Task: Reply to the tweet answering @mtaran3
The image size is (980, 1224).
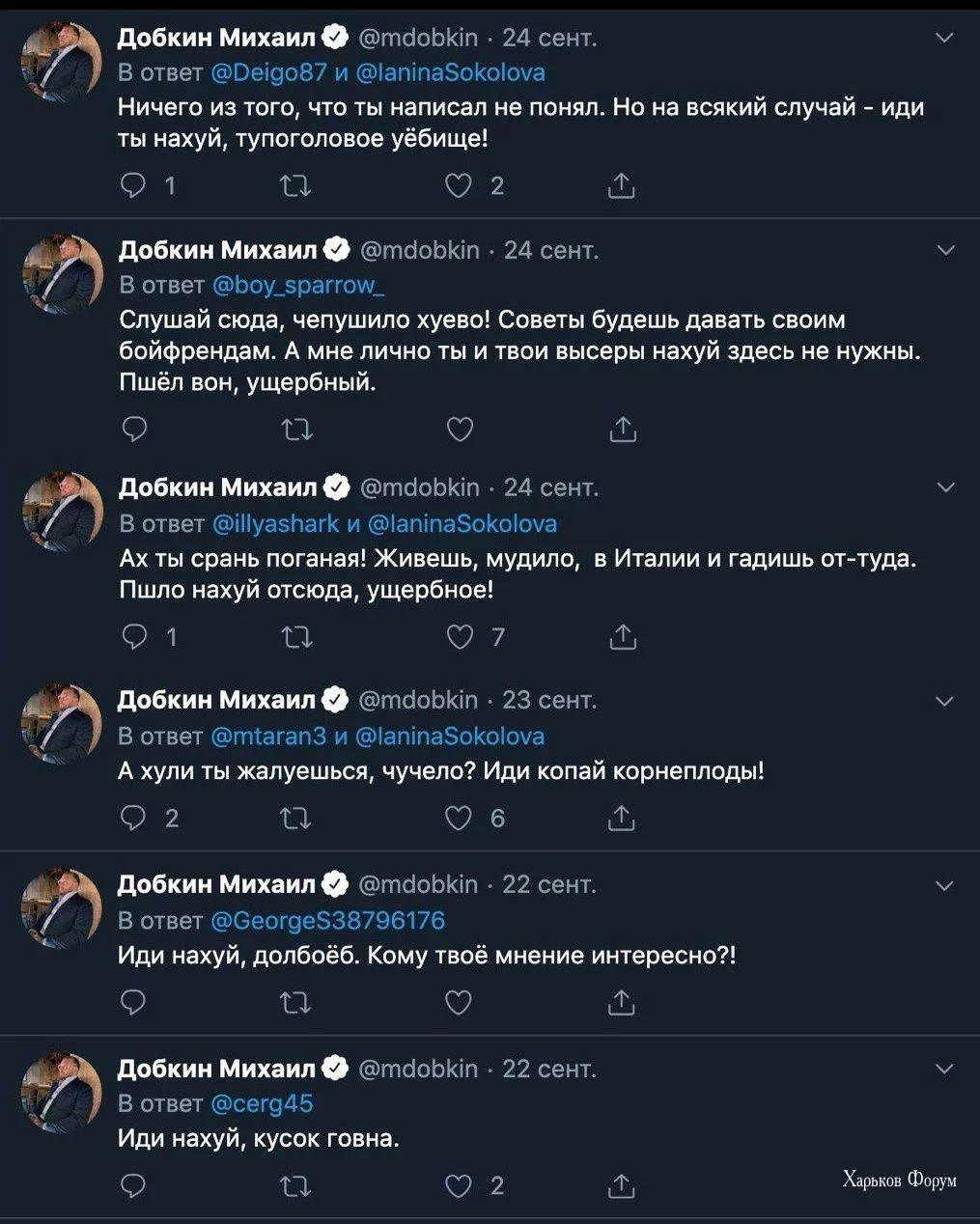Action: (x=132, y=819)
